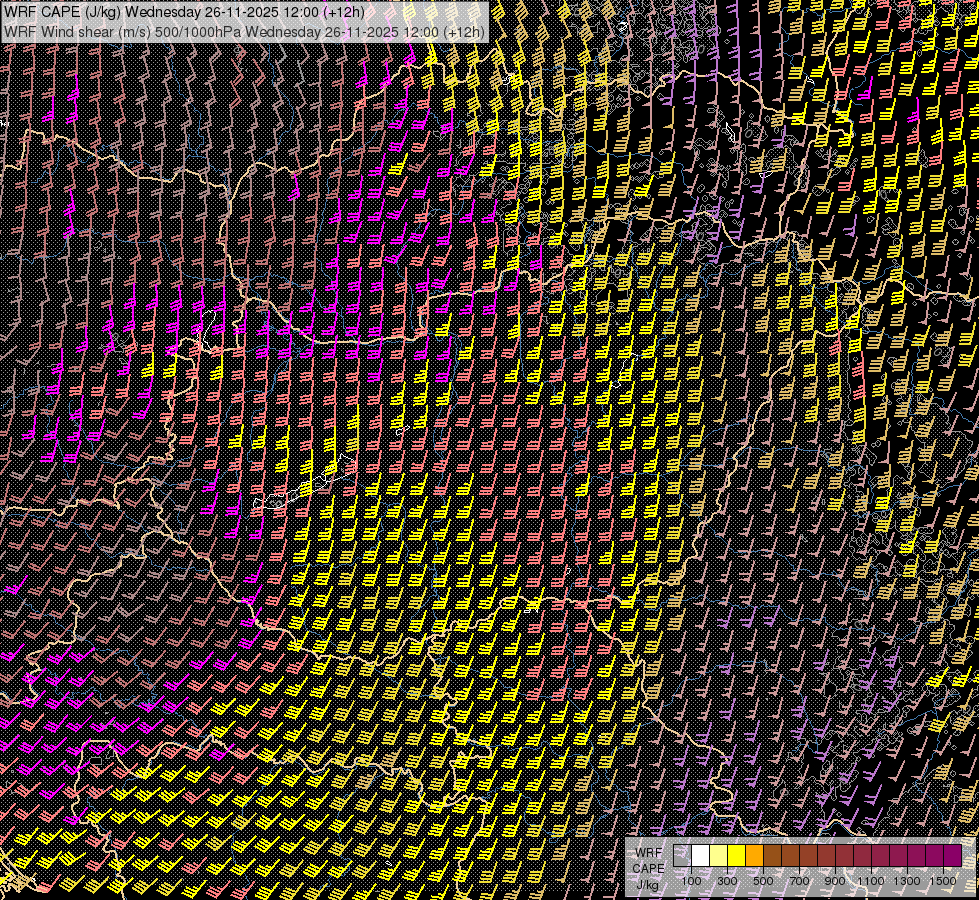Click the WRF Wind shear title line
This screenshot has height=900, width=979.
[x=244, y=32]
